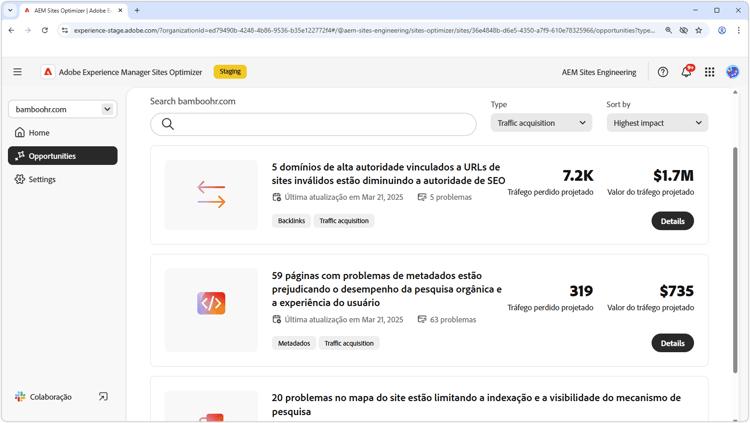Click the browser zoom magnifier icon
Viewport: 750px width, 423px height.
tap(668, 30)
